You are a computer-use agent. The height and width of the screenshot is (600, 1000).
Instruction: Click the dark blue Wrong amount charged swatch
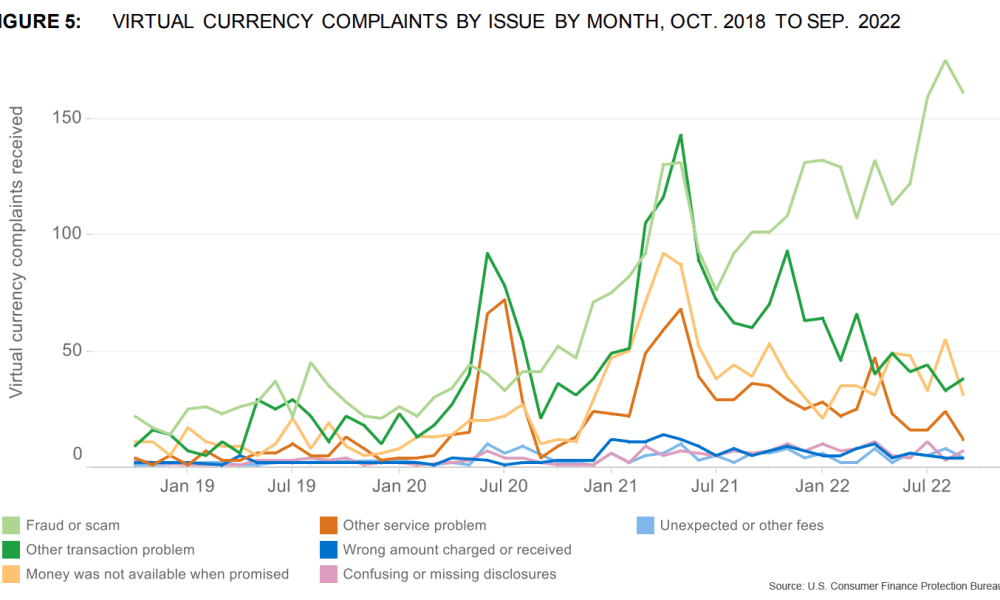pyautogui.click(x=325, y=549)
